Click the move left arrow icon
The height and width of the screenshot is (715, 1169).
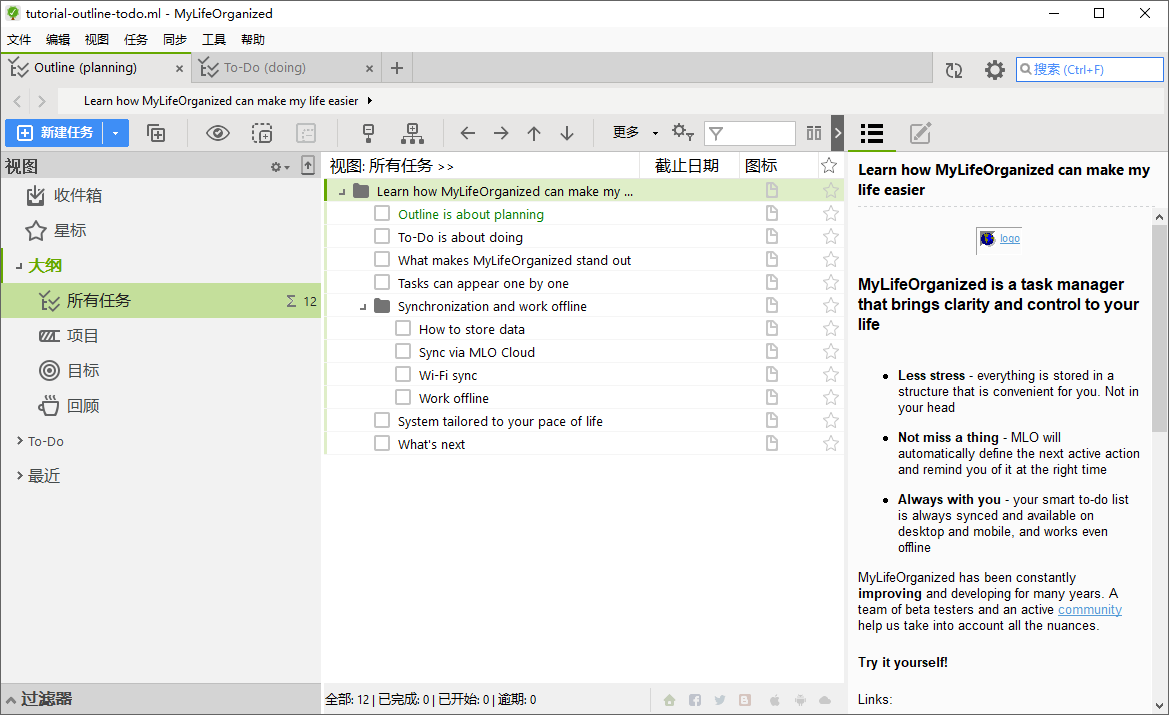pos(467,133)
